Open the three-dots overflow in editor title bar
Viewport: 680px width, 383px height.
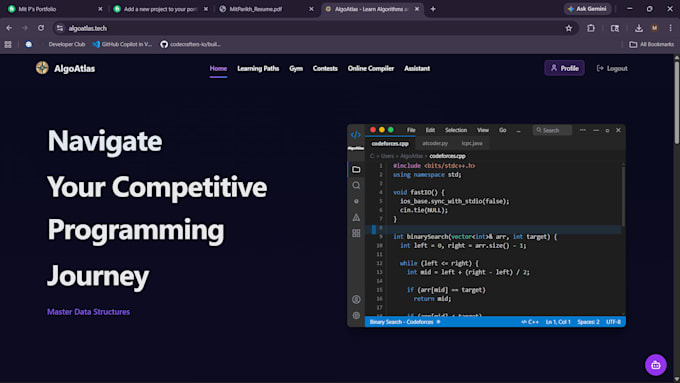[582, 130]
